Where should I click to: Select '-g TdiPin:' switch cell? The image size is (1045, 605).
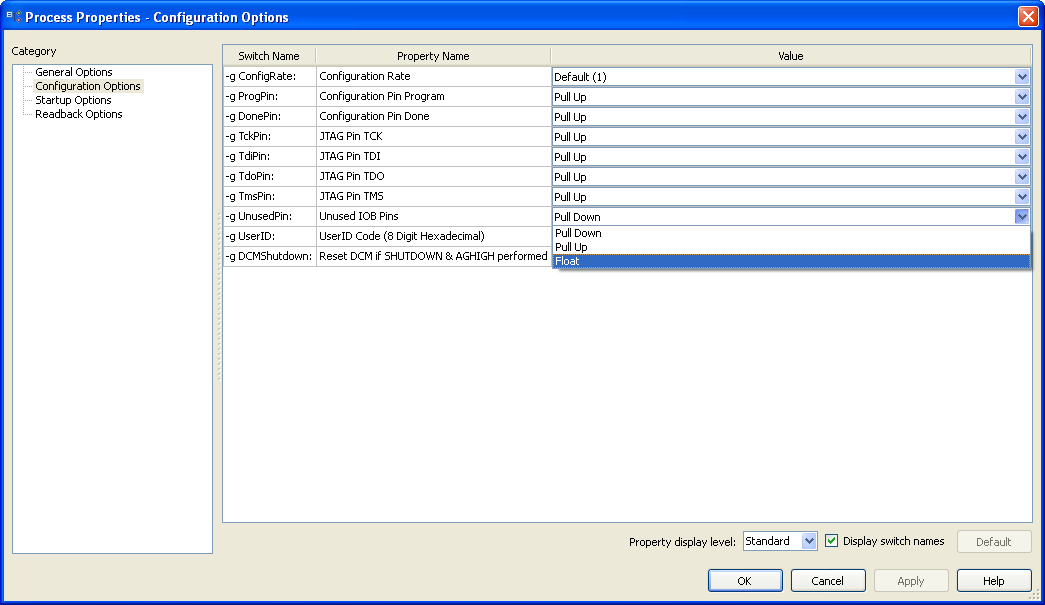tap(269, 156)
